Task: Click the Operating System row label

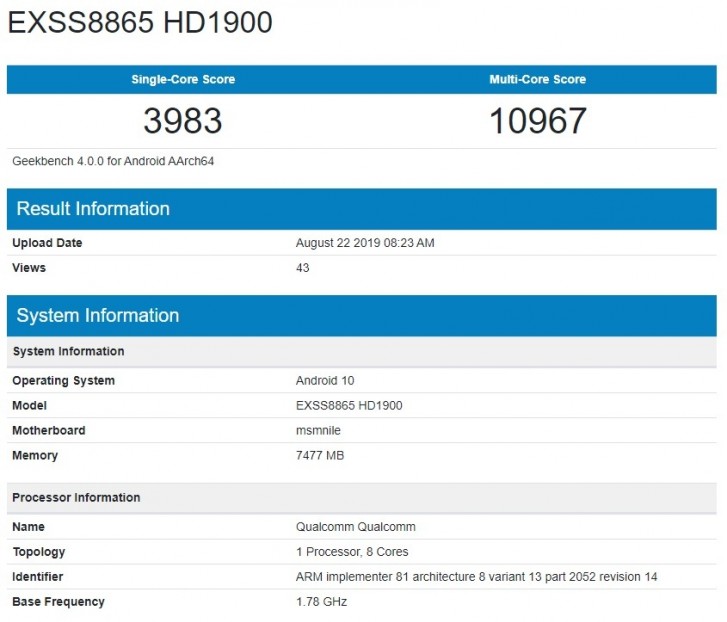Action: click(x=63, y=381)
